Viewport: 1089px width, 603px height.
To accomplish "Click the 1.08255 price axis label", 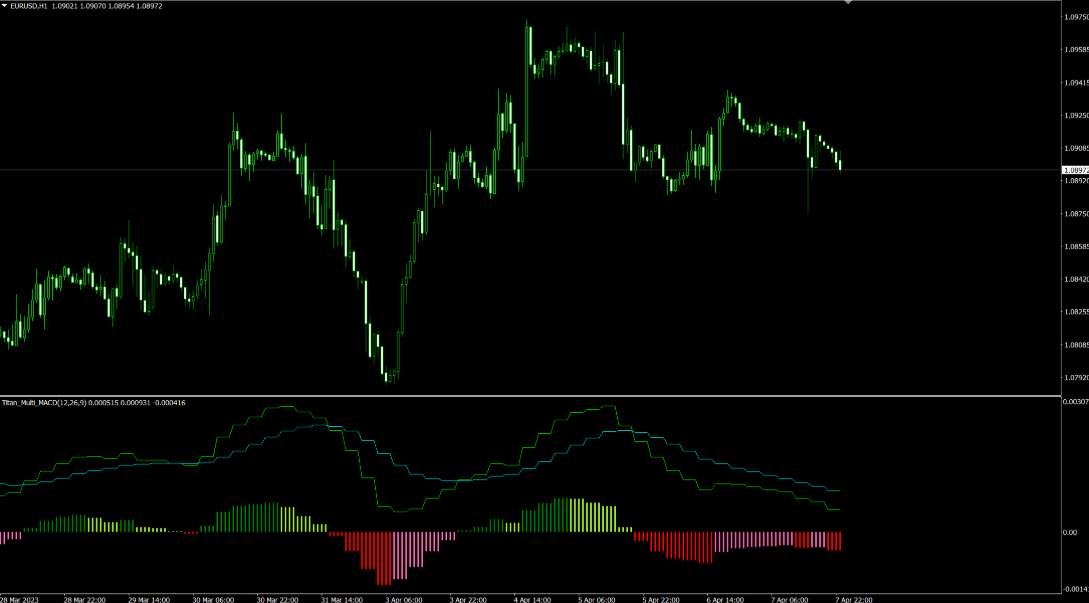I will [1077, 312].
